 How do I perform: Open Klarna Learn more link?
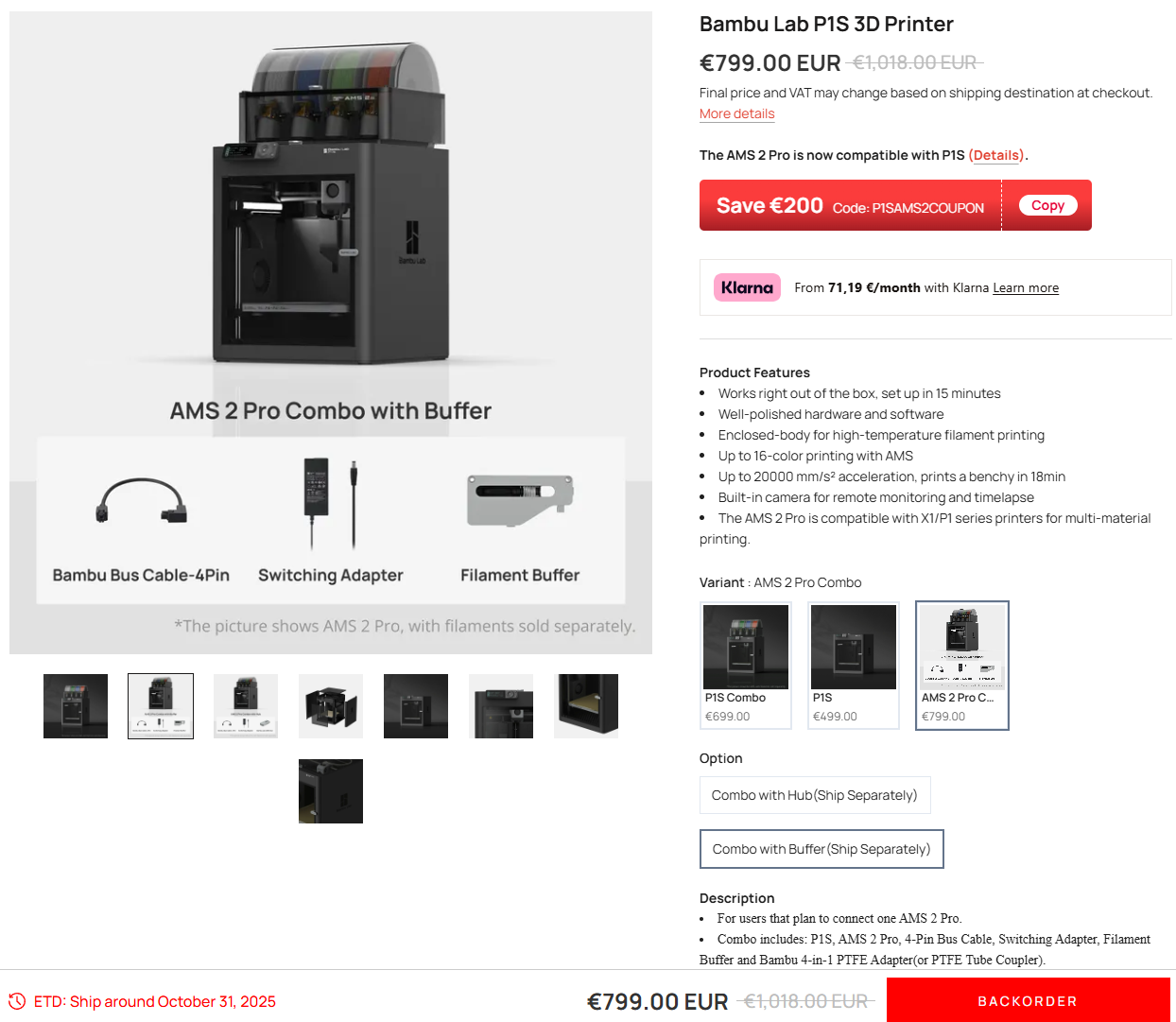[x=1026, y=287]
